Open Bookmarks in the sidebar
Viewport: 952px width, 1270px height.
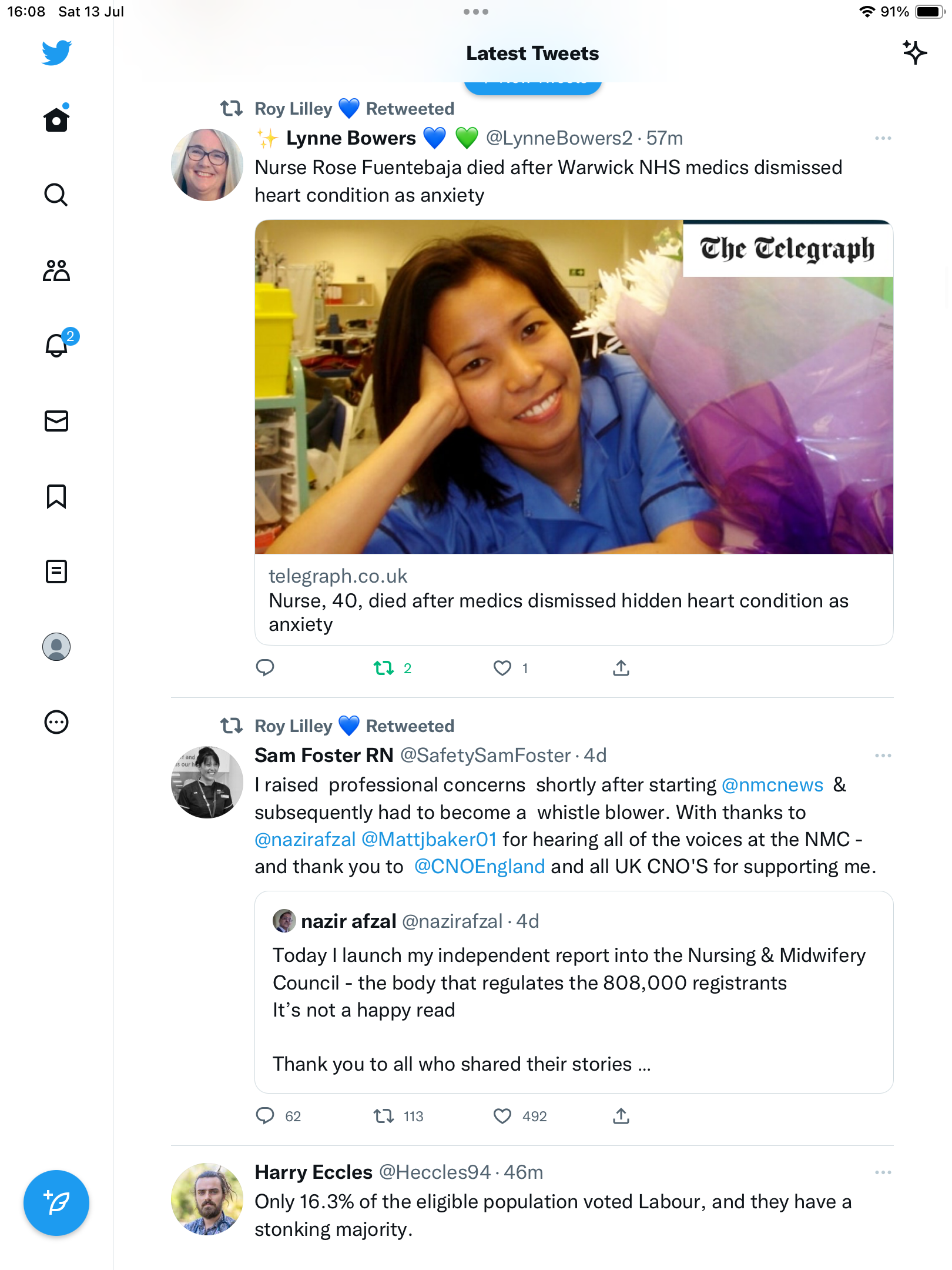click(56, 496)
